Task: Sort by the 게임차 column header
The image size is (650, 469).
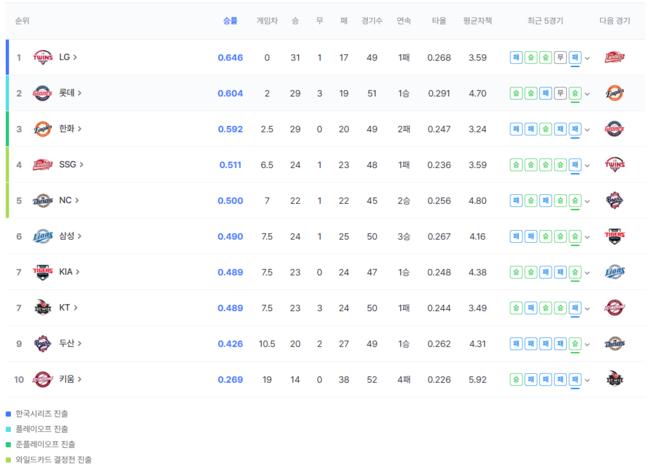Action: coord(267,21)
